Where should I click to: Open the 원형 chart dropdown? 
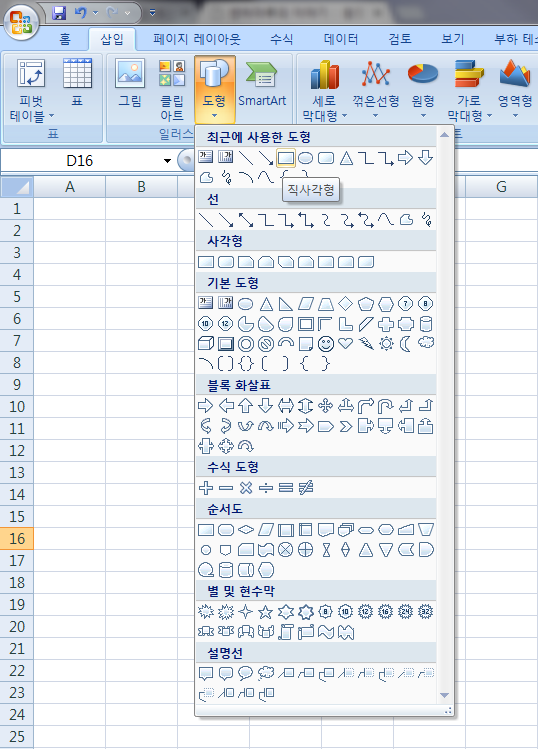point(423,89)
